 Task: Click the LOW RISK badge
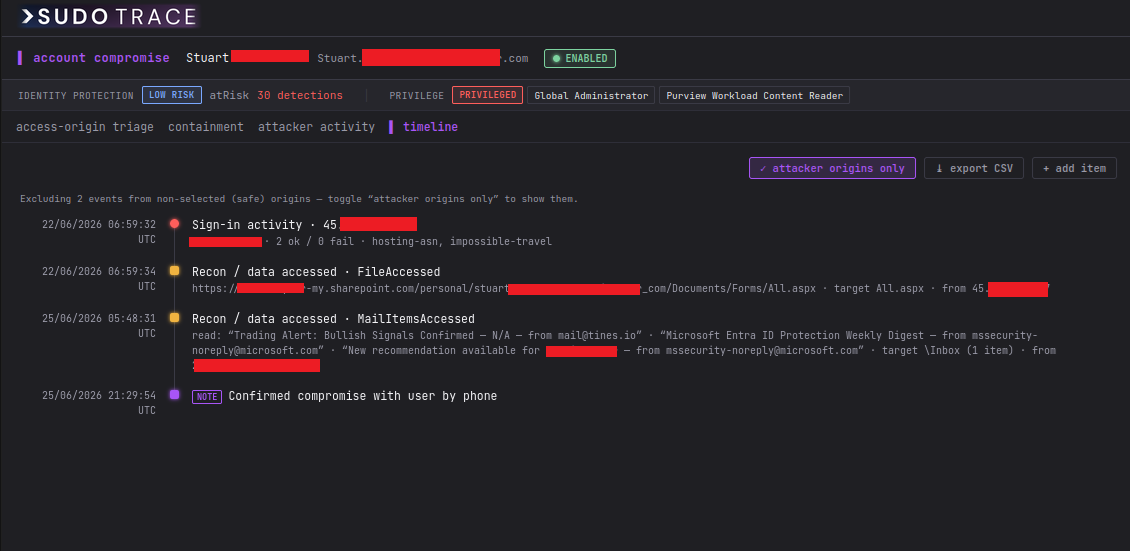(x=172, y=95)
